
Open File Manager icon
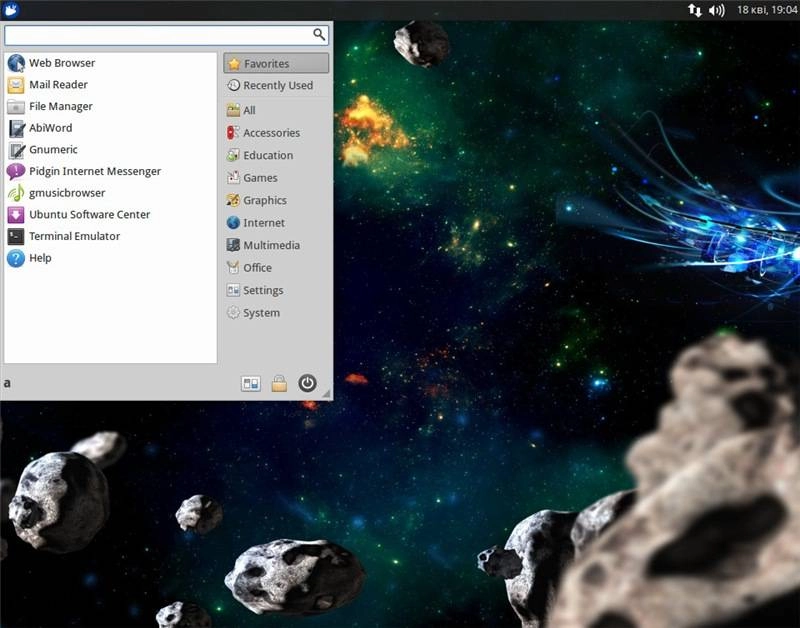(16, 106)
